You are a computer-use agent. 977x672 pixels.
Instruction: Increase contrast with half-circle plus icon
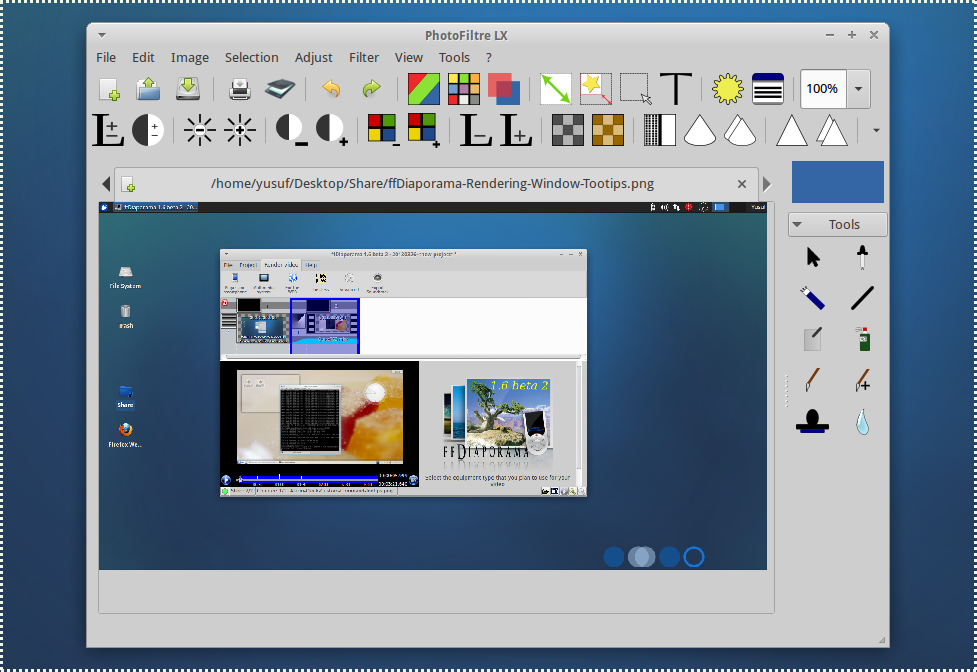tap(331, 130)
